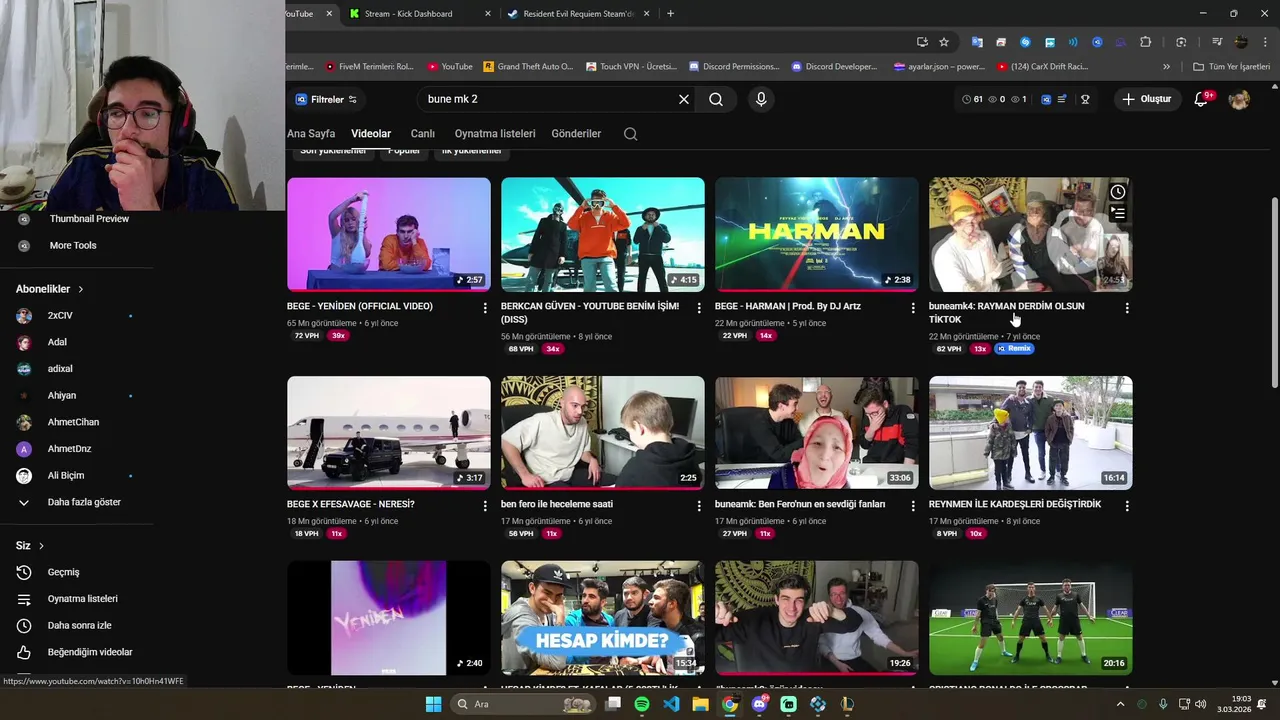Open the HARMAN video thumbnail
Screen dimensions: 1280x720
(x=817, y=234)
